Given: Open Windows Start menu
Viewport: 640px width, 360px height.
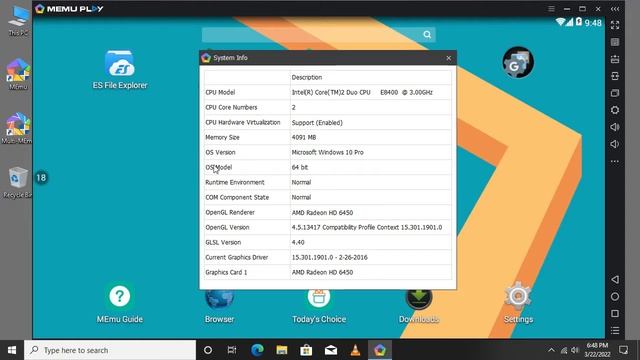Looking at the screenshot, I should click(12, 350).
